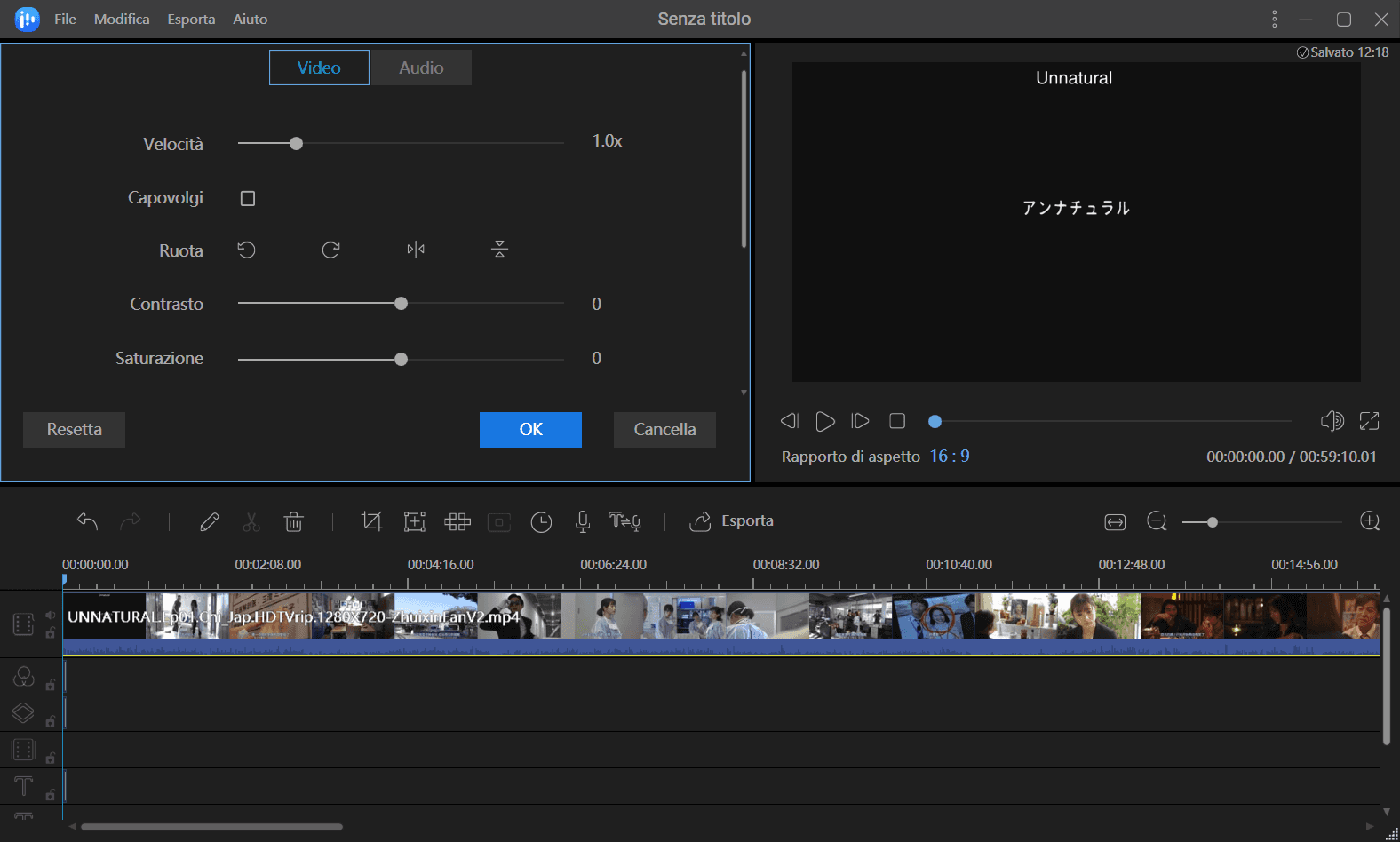Open the zoom/pan frame tool
This screenshot has height=842, width=1400.
pos(415,521)
